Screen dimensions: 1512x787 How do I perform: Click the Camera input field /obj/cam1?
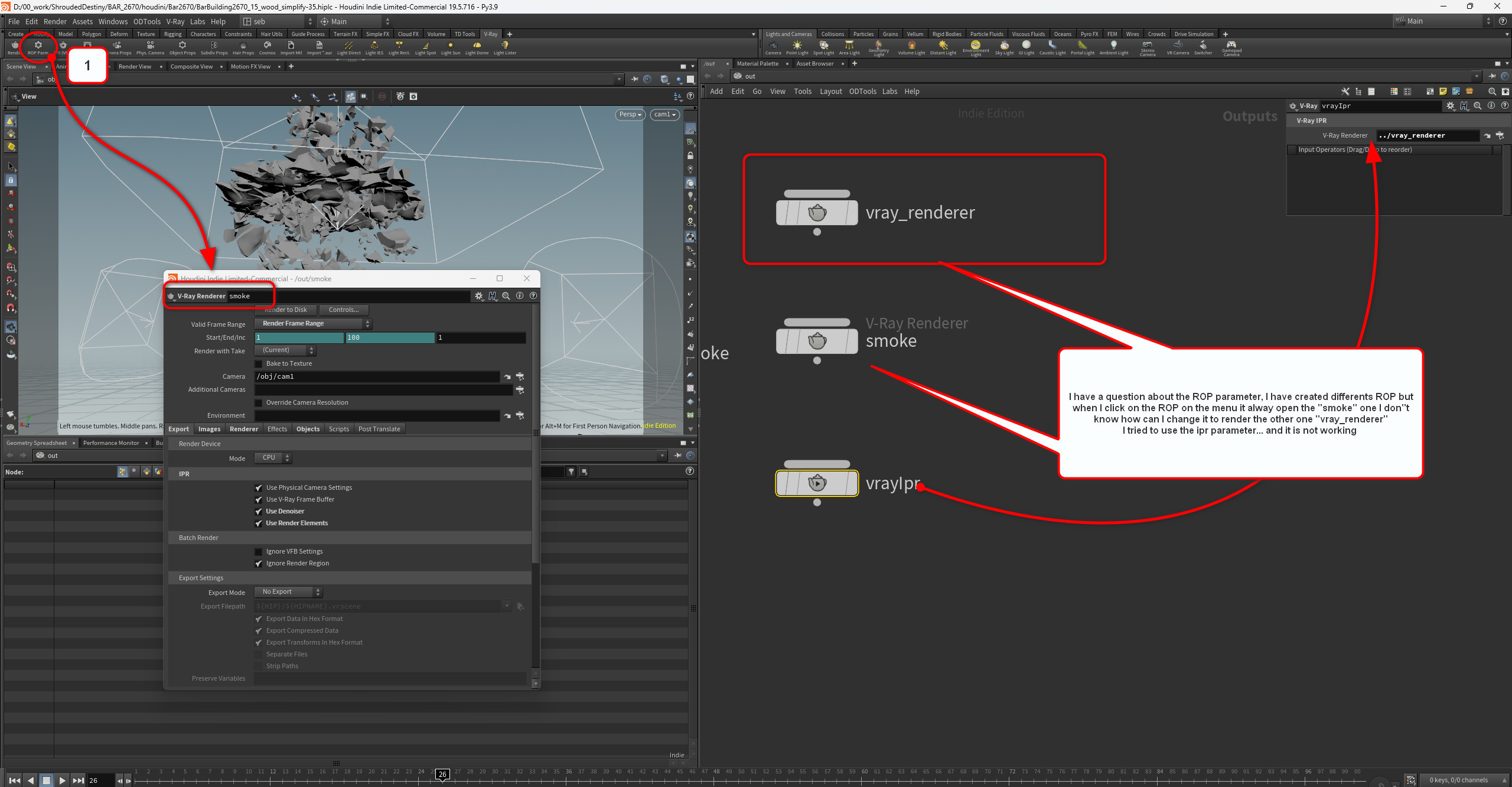click(x=383, y=376)
